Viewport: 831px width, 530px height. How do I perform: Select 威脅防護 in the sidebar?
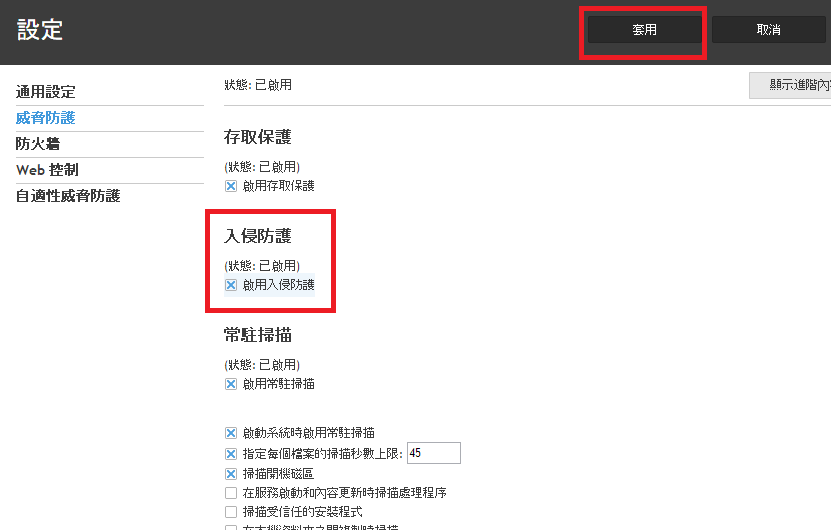pos(46,118)
